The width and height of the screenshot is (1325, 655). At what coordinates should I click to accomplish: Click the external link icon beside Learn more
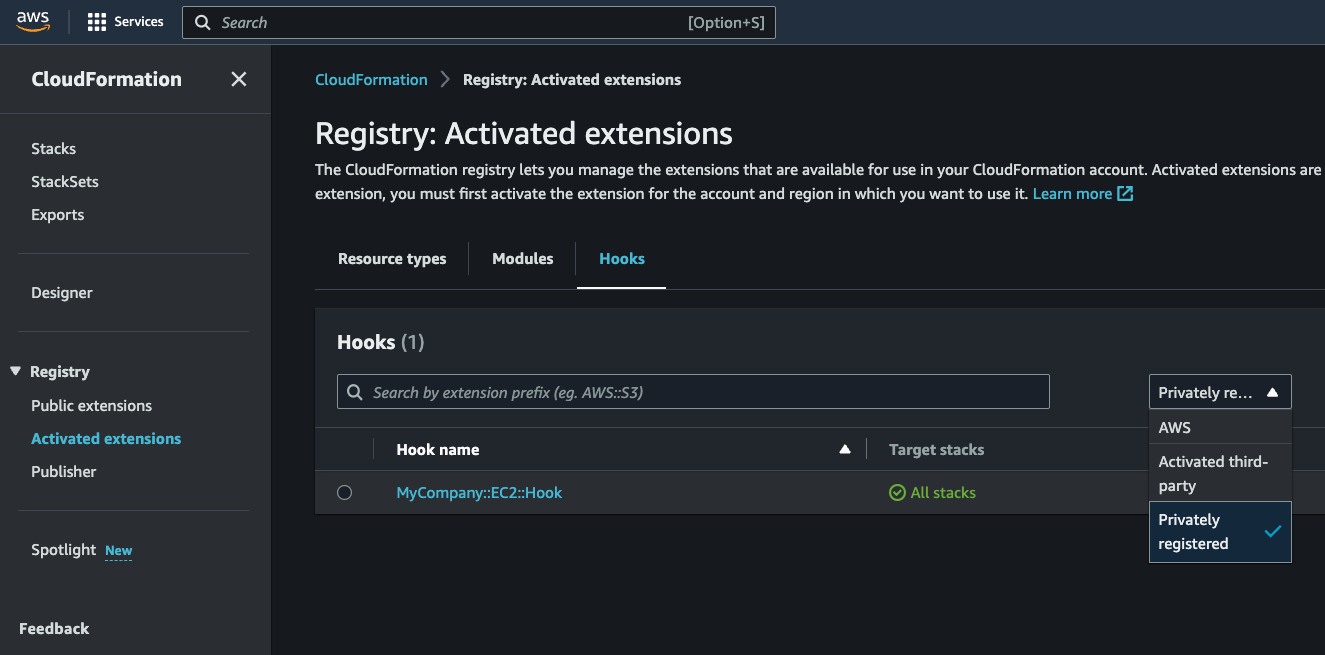click(x=1125, y=193)
